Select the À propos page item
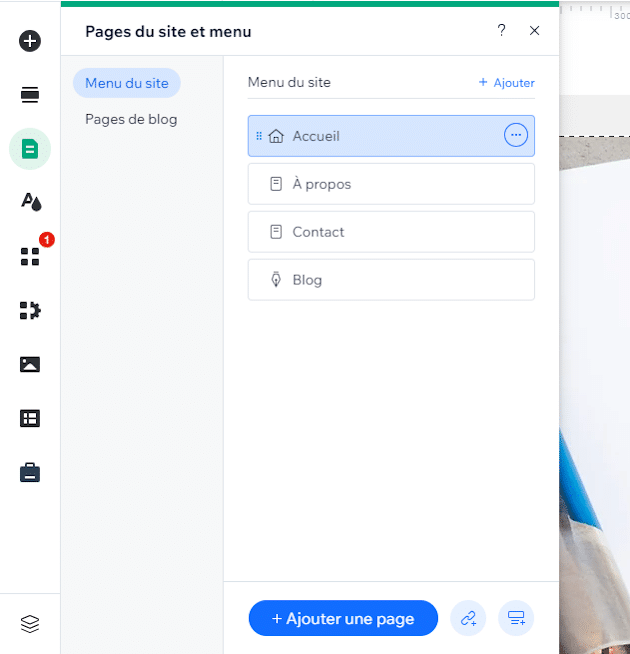The image size is (630, 654). coord(391,184)
